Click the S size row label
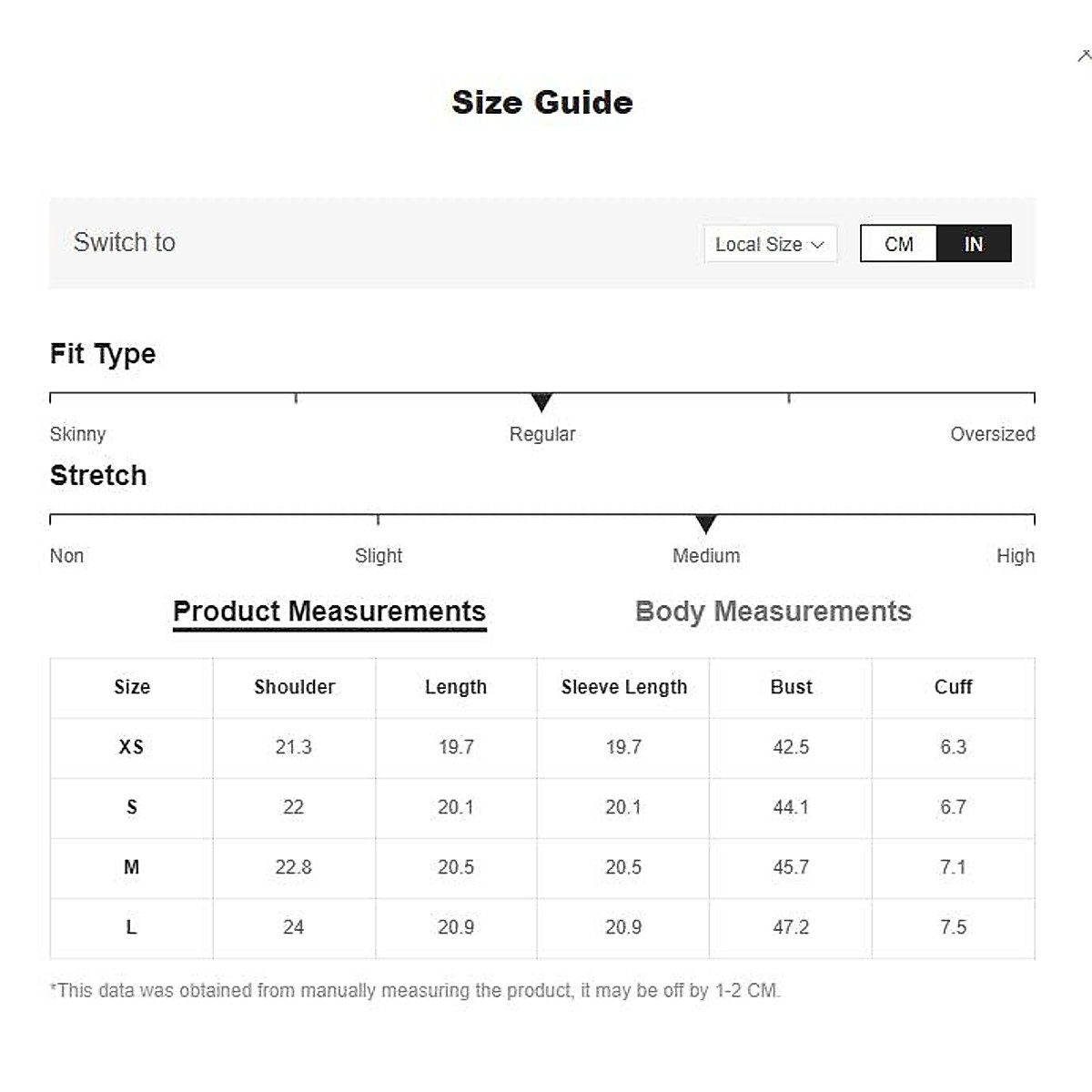 (131, 807)
